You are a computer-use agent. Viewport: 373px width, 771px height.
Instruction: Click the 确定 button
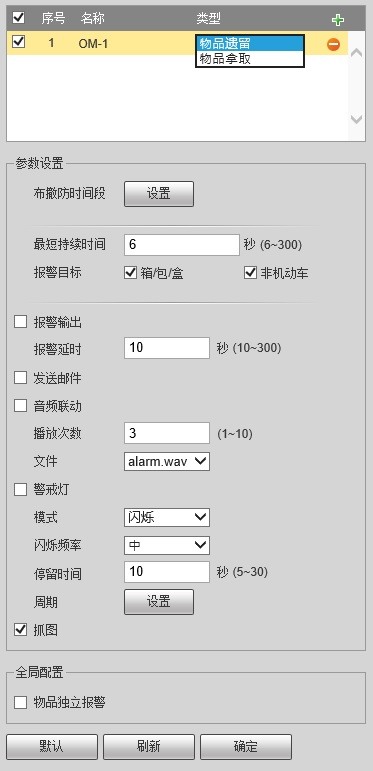tap(246, 747)
